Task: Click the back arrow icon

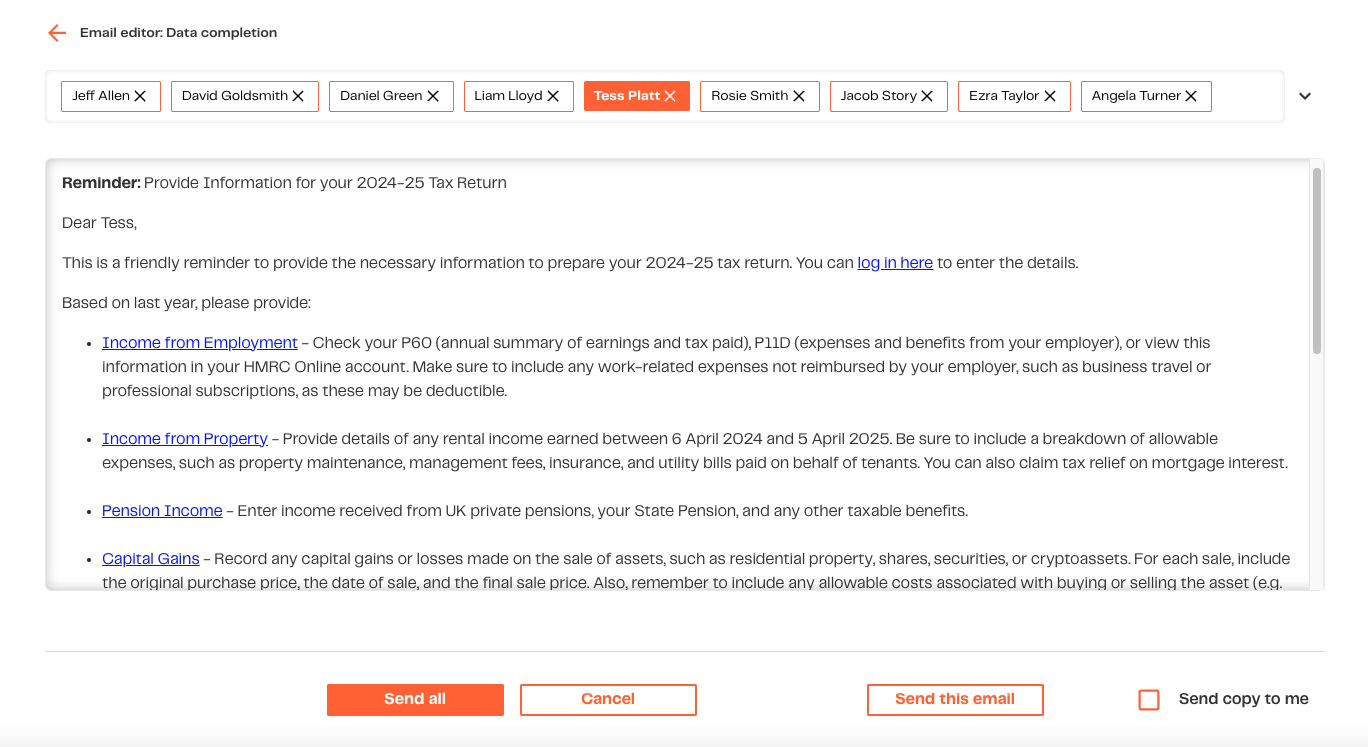Action: [57, 33]
